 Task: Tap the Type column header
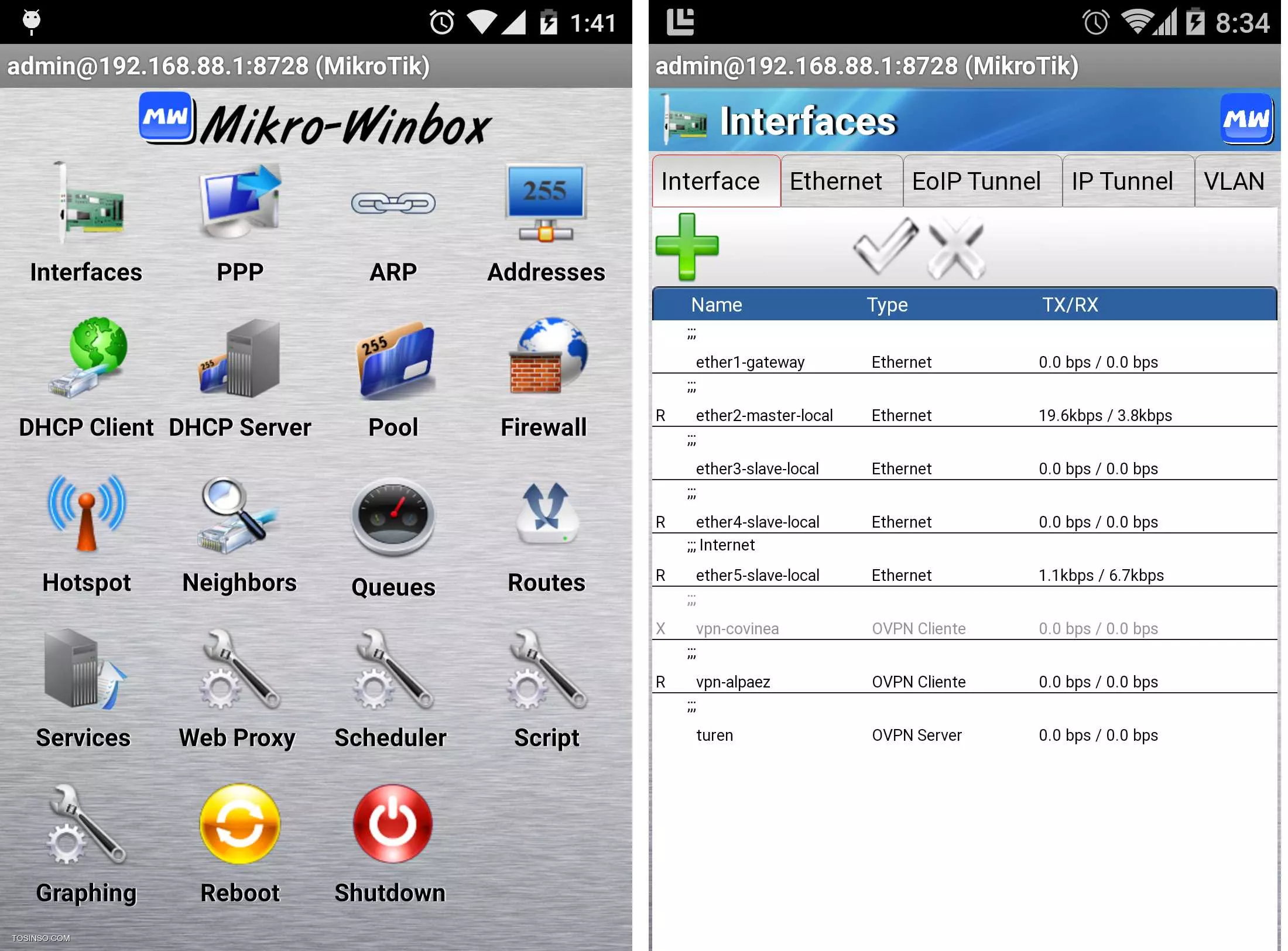coord(887,305)
